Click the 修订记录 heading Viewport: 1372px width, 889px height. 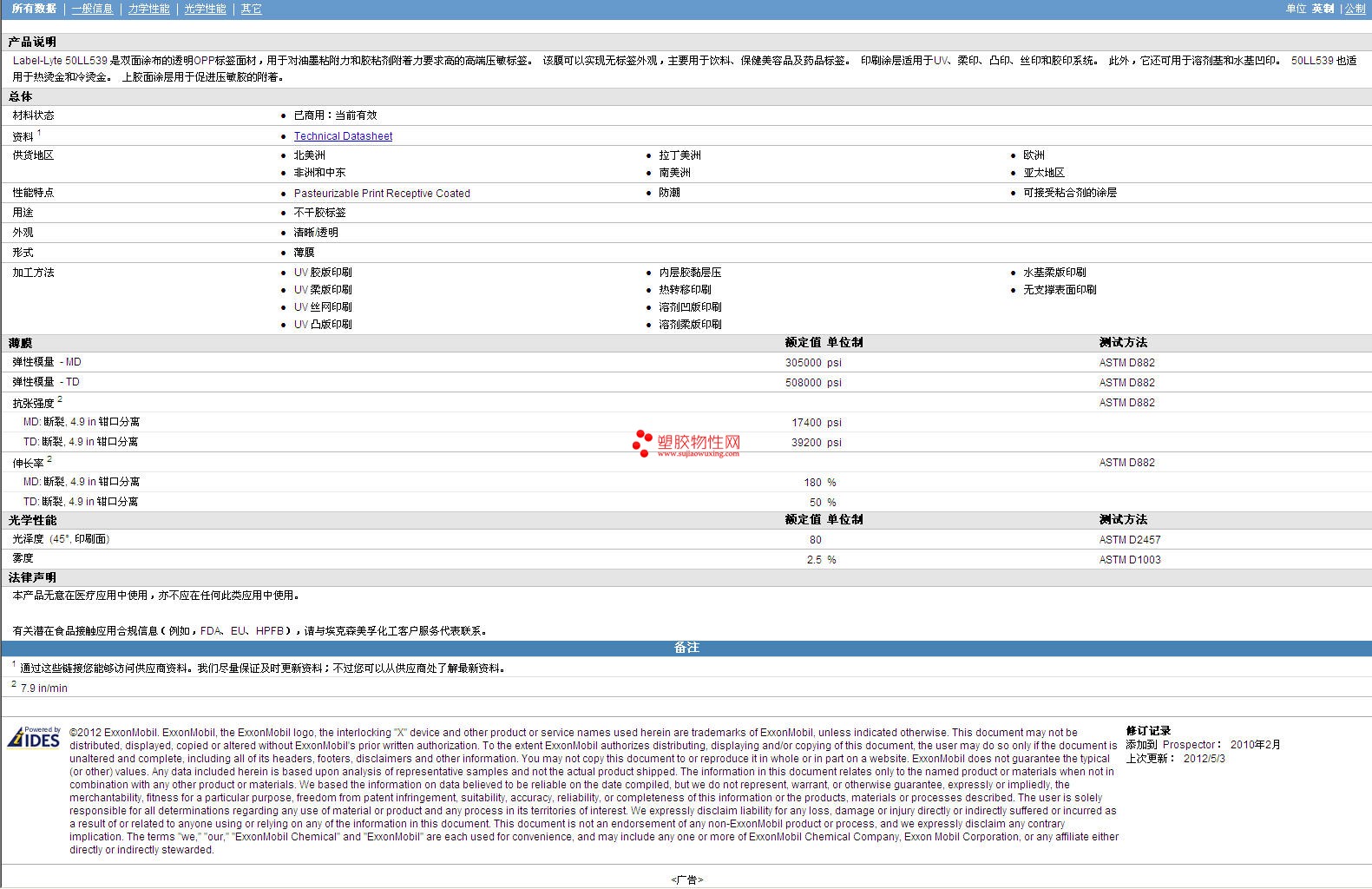pyautogui.click(x=1148, y=731)
